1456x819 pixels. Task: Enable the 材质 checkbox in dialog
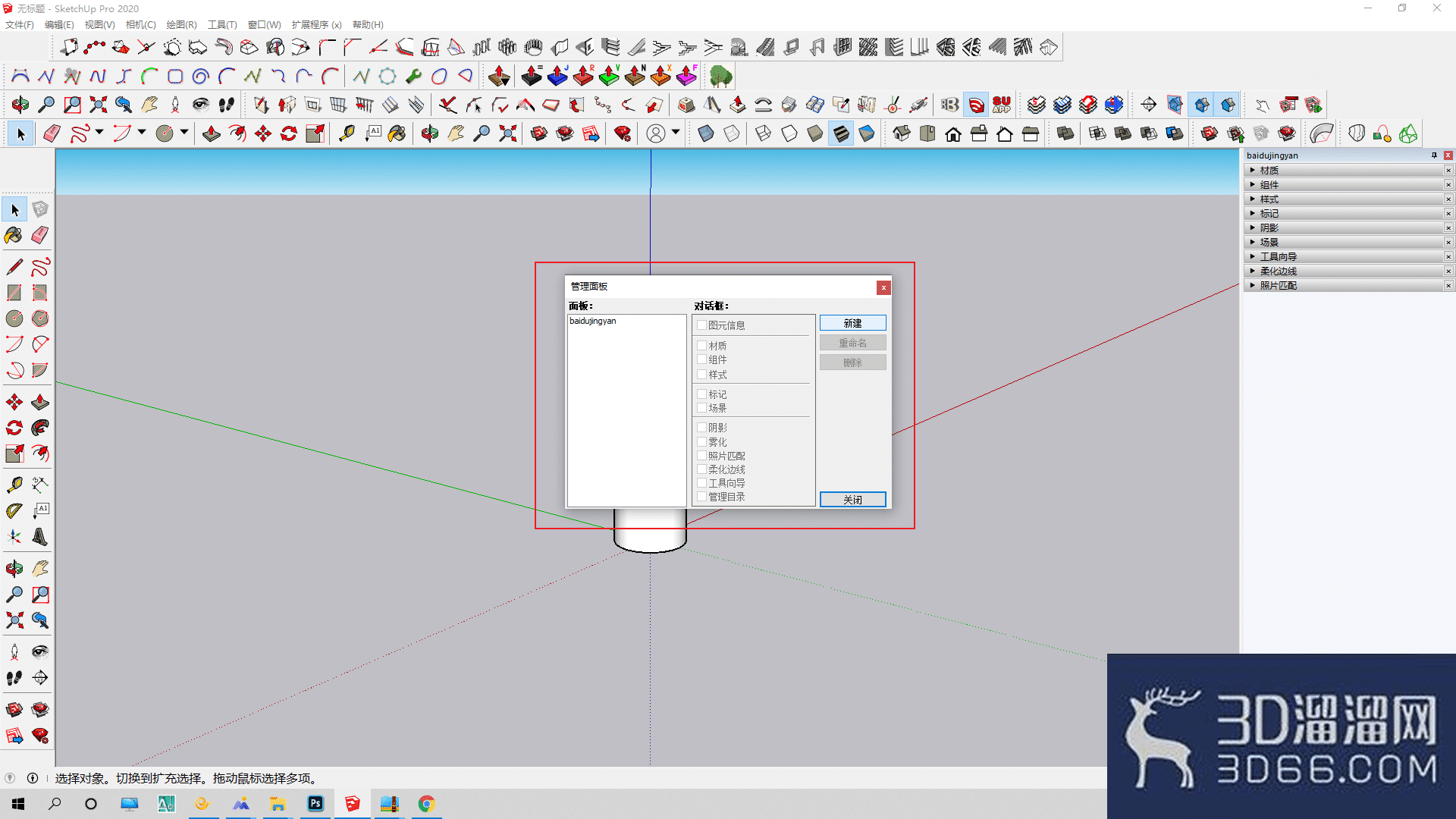click(x=701, y=345)
